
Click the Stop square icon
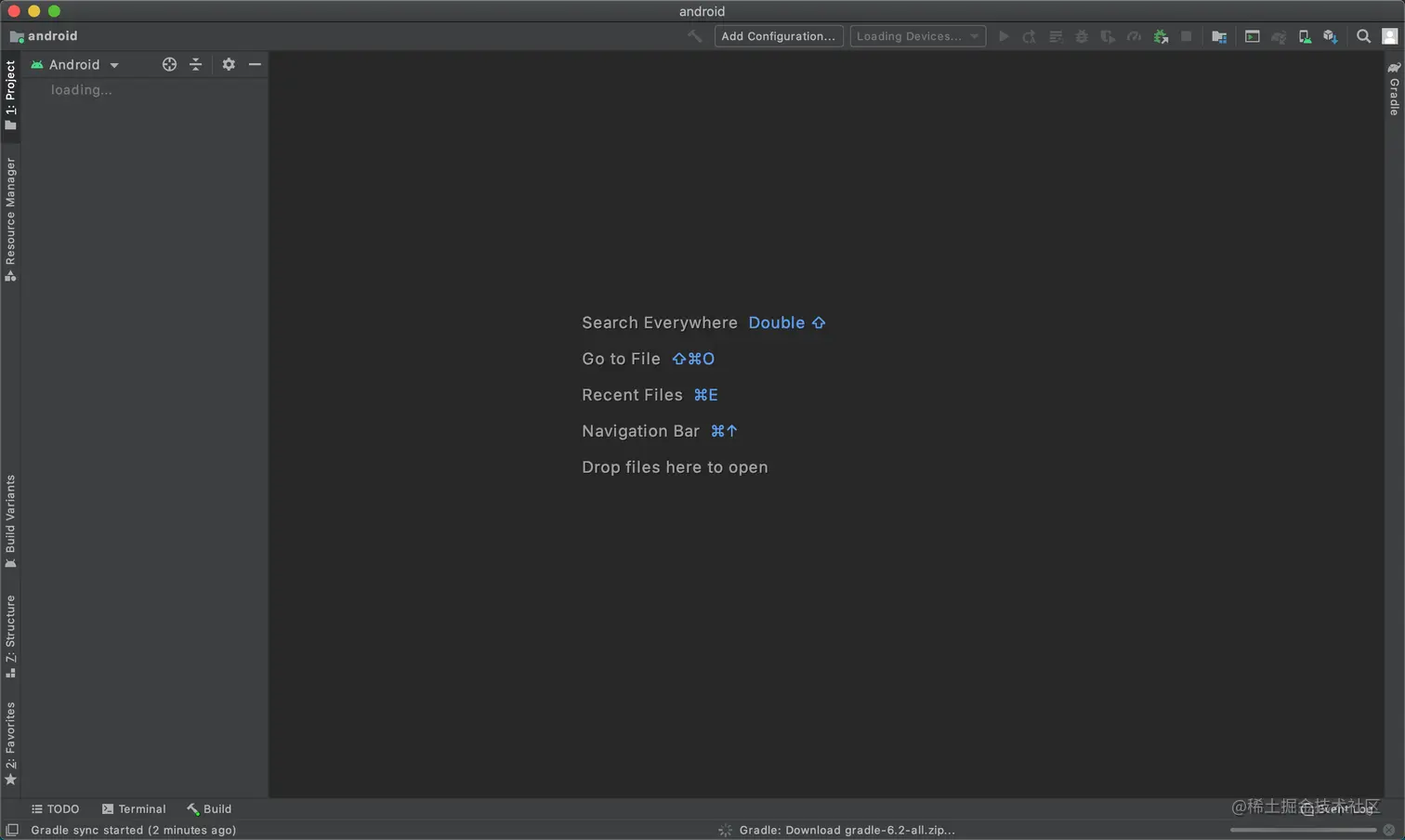(1187, 36)
